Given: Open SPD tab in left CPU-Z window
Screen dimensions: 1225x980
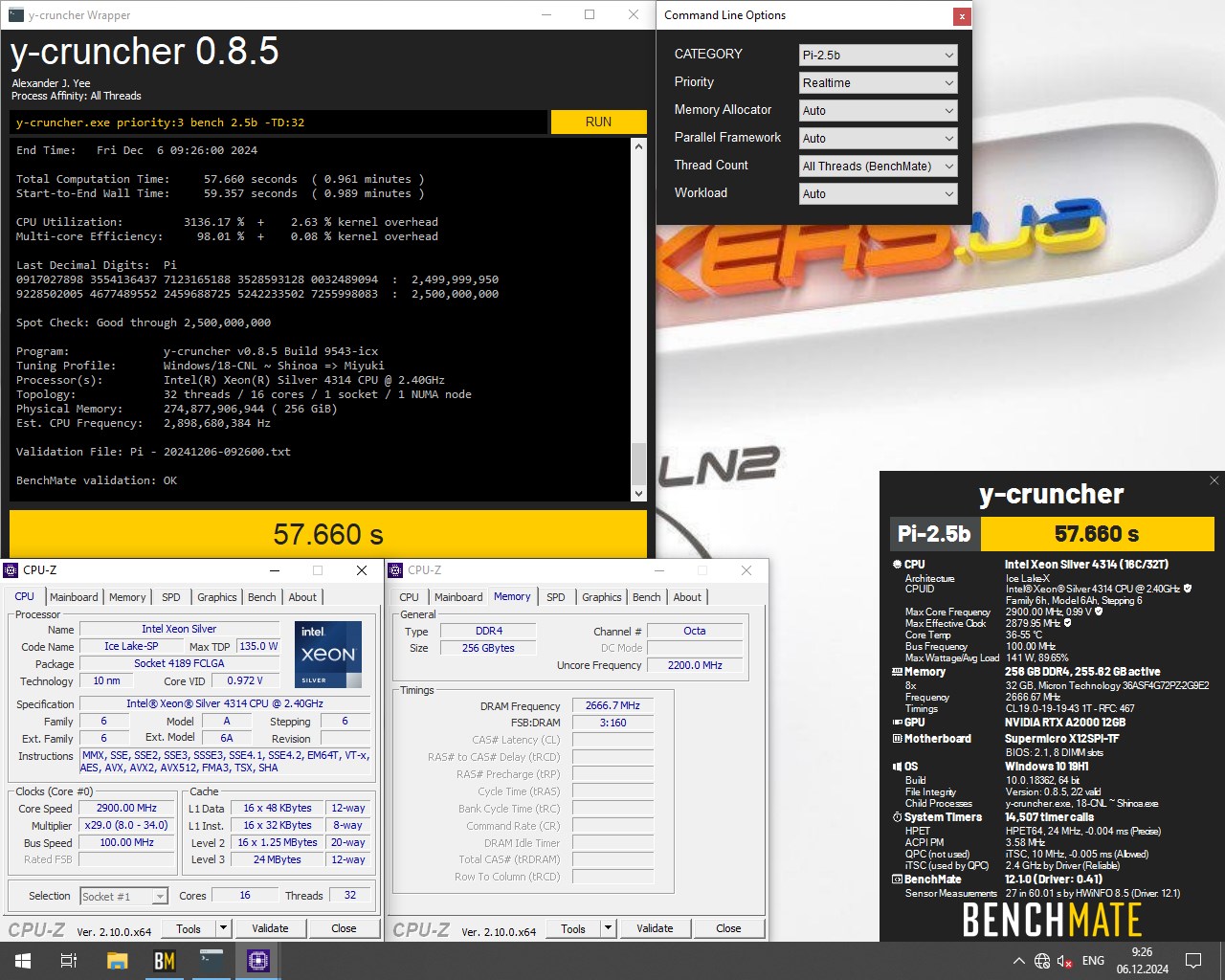Looking at the screenshot, I should click(x=171, y=597).
